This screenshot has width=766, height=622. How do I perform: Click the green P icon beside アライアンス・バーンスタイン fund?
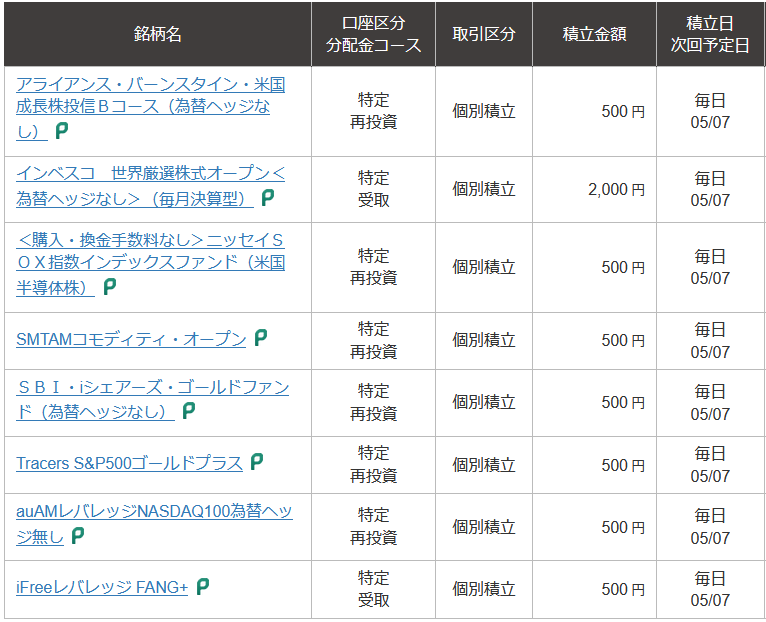pos(62,131)
